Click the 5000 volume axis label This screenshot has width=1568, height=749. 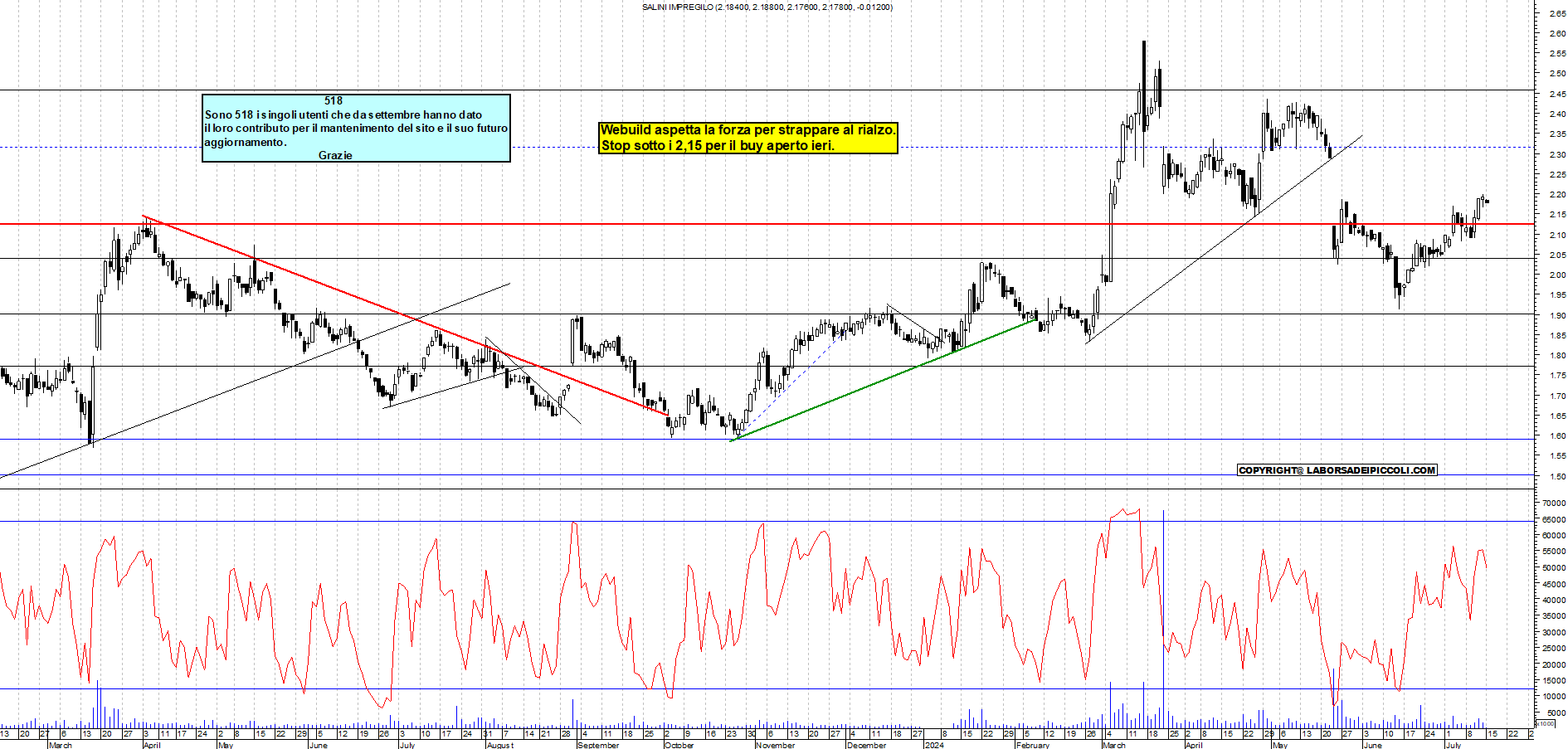click(1556, 713)
